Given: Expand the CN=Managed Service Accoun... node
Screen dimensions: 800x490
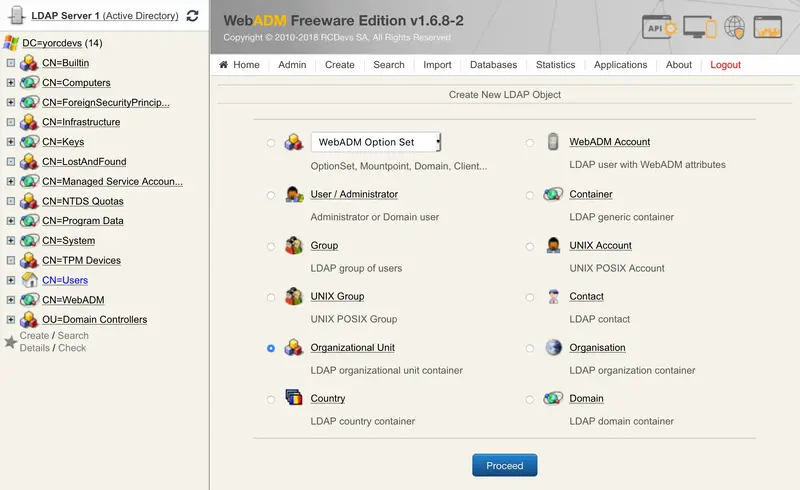Looking at the screenshot, I should pos(11,181).
